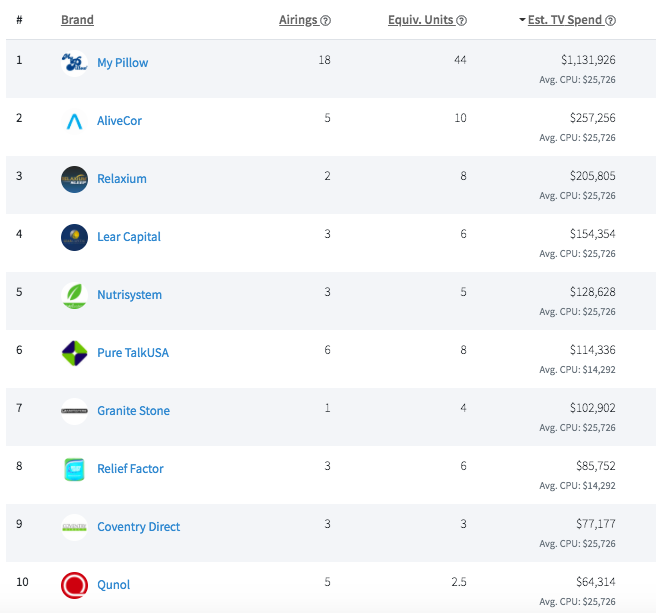Sort table by Brand column header
656x613 pixels.
pos(77,20)
